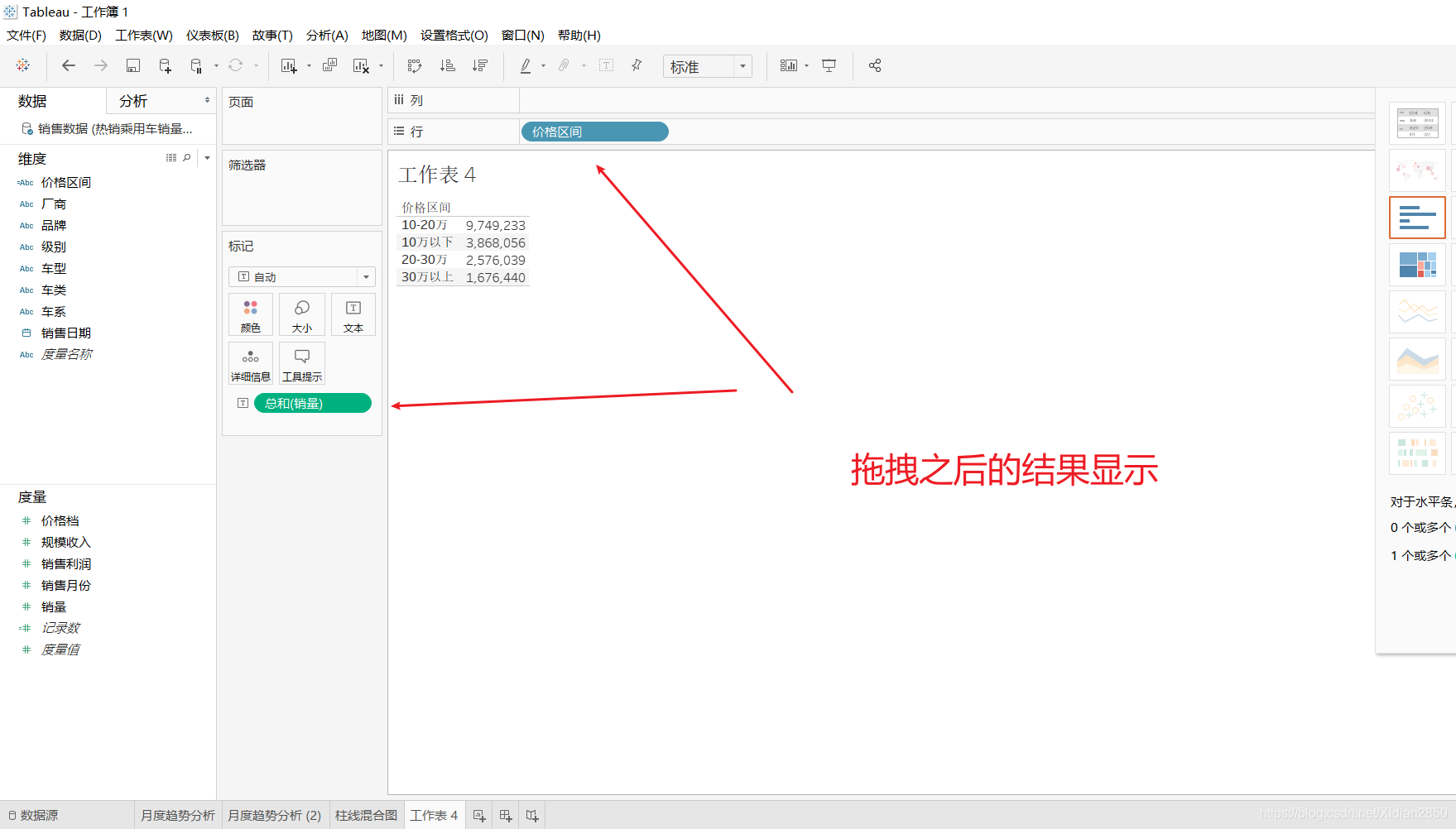Open show/hide cards dropdown arrow
This screenshot has width=1456, height=829.
[806, 65]
